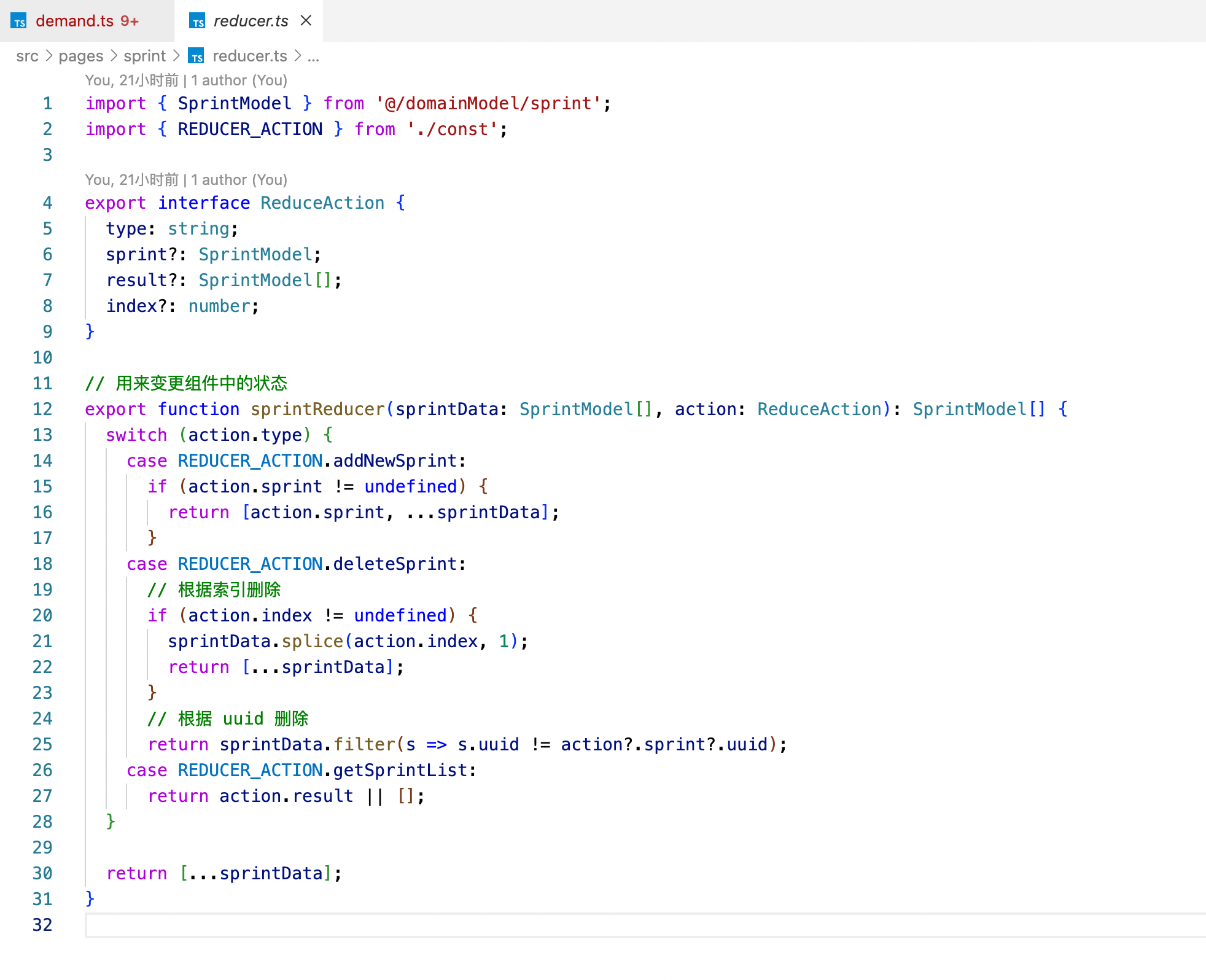Click line number 12 in the gutter

[42, 409]
